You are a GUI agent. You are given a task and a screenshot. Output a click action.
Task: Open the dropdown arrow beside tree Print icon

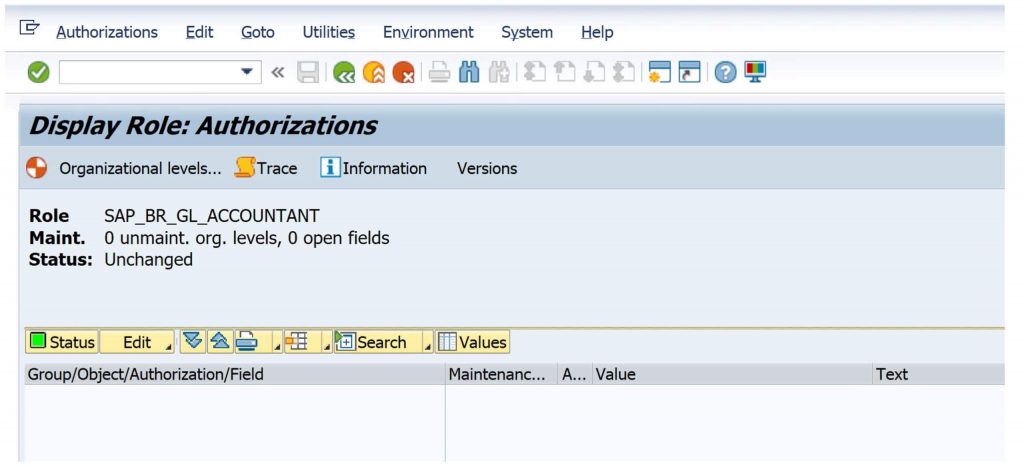[x=277, y=346]
